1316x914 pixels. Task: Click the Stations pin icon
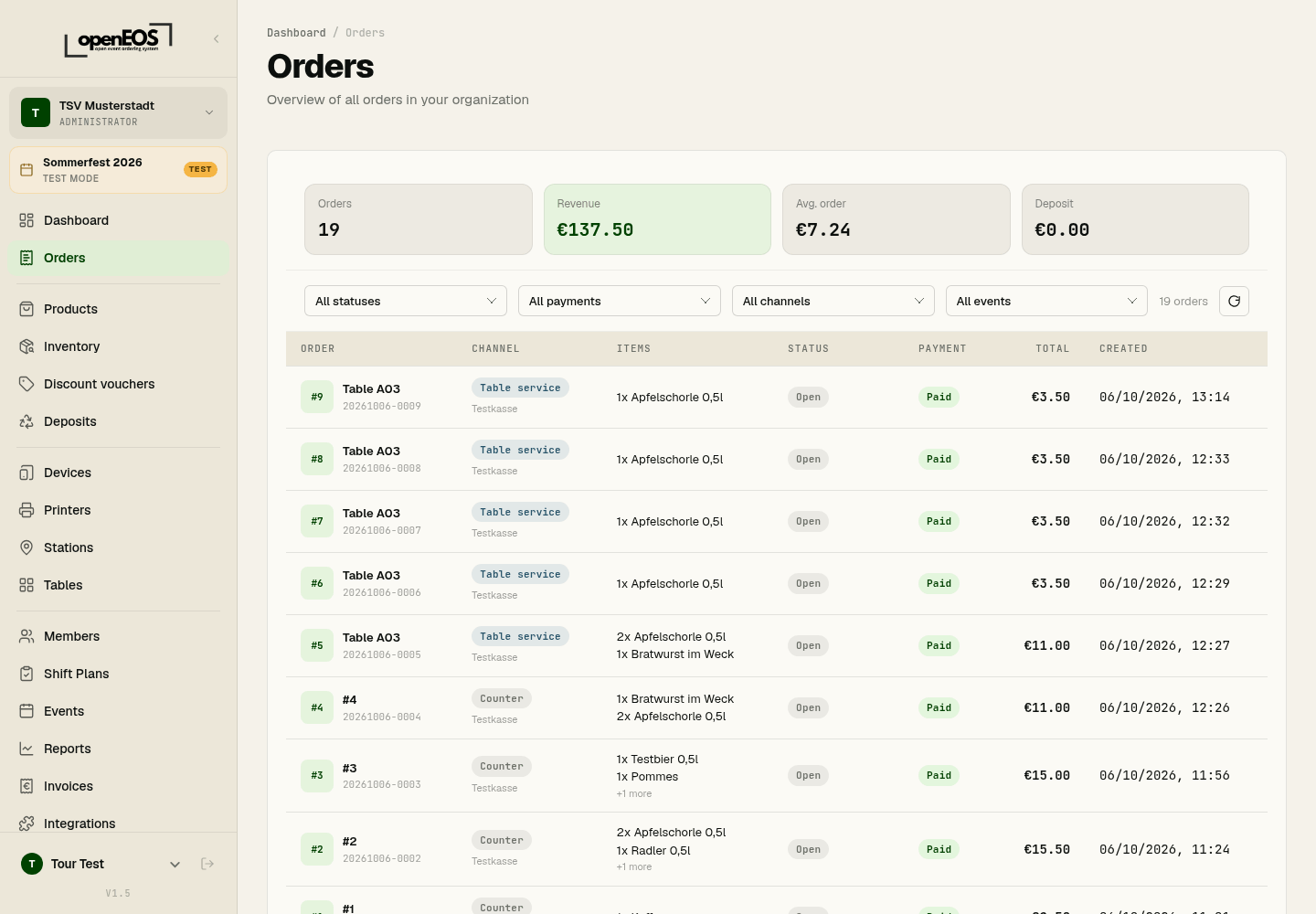click(x=27, y=547)
